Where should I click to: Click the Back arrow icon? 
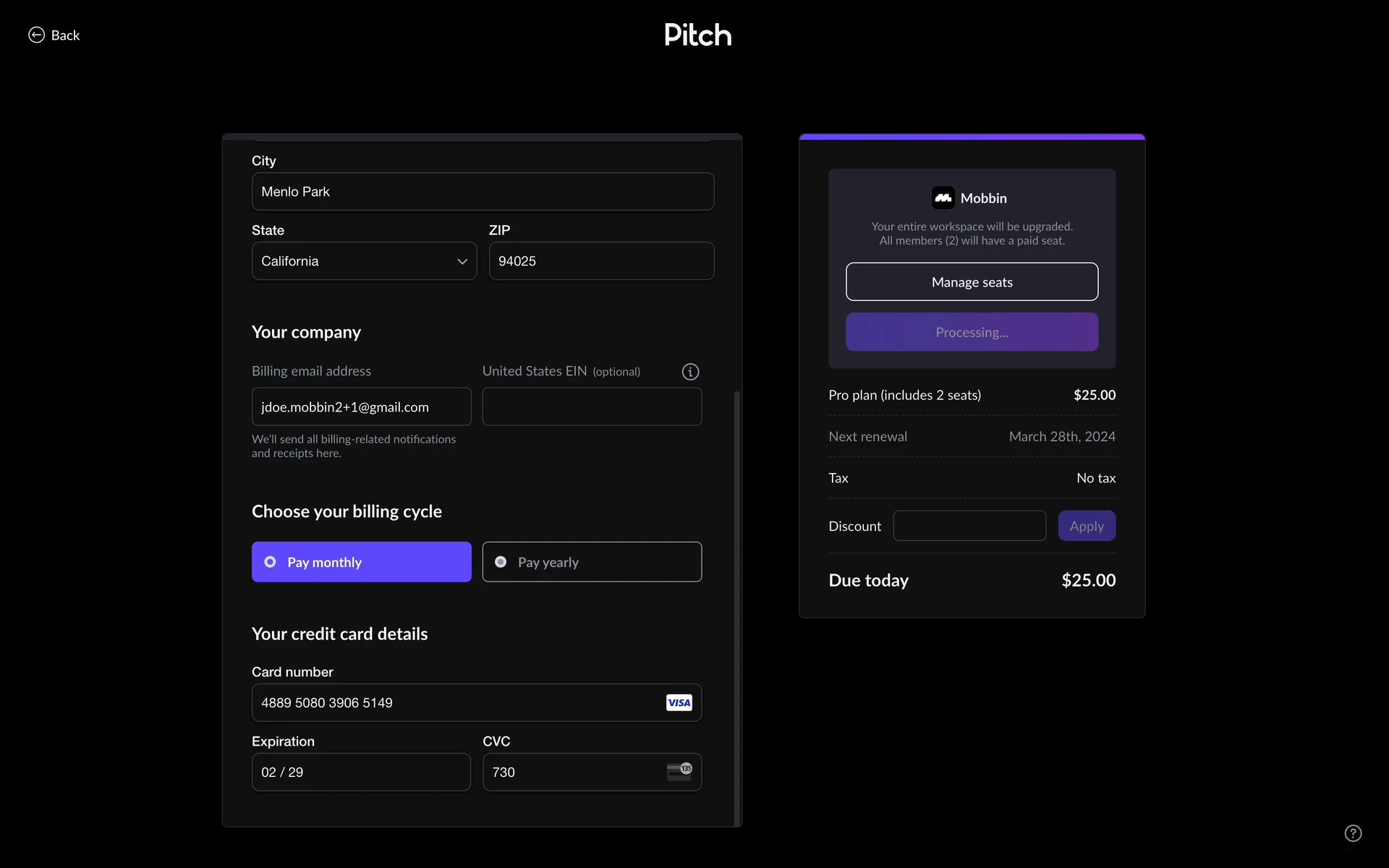pos(36,35)
